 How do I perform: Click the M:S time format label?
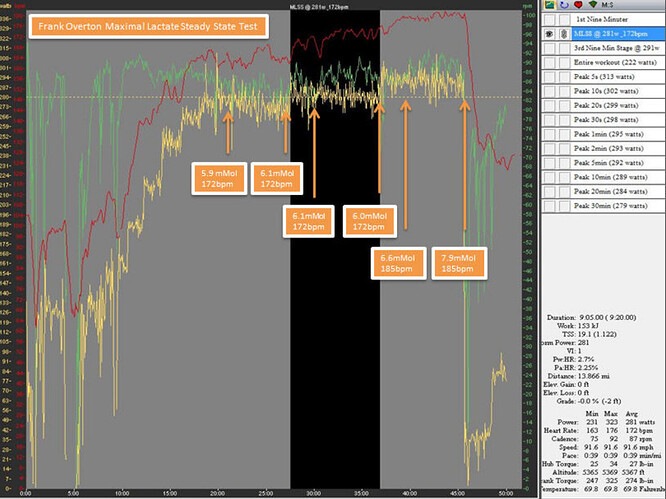[x=607, y=5]
